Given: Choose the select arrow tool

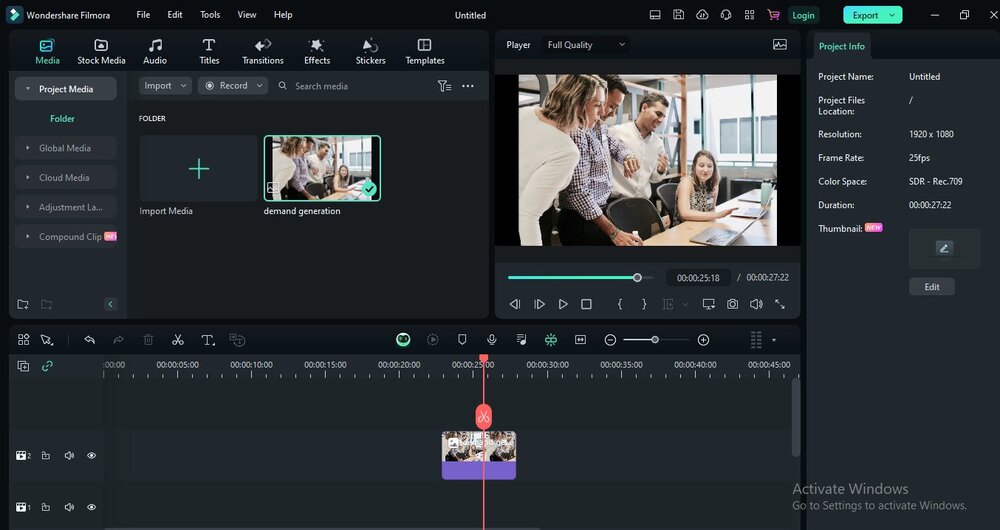Looking at the screenshot, I should (47, 340).
